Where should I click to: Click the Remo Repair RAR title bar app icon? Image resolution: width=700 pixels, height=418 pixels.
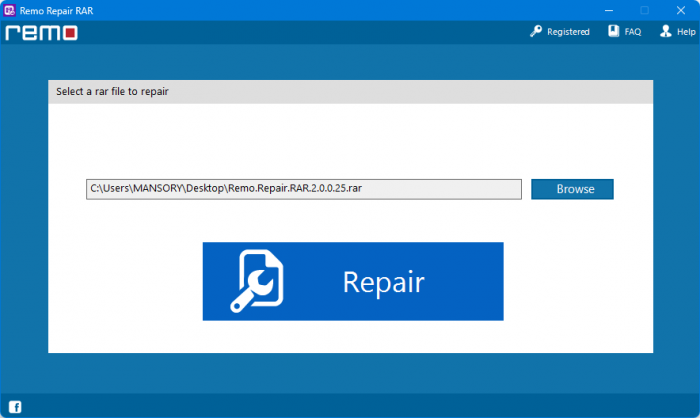click(9, 10)
